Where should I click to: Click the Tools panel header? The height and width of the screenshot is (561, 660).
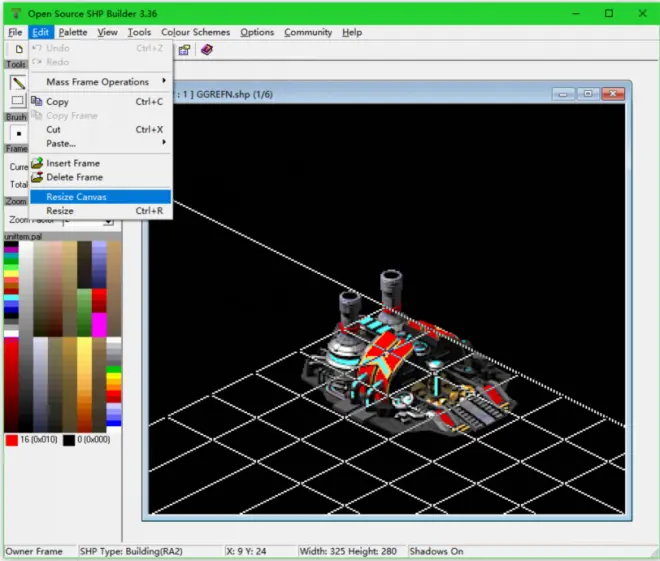point(16,64)
